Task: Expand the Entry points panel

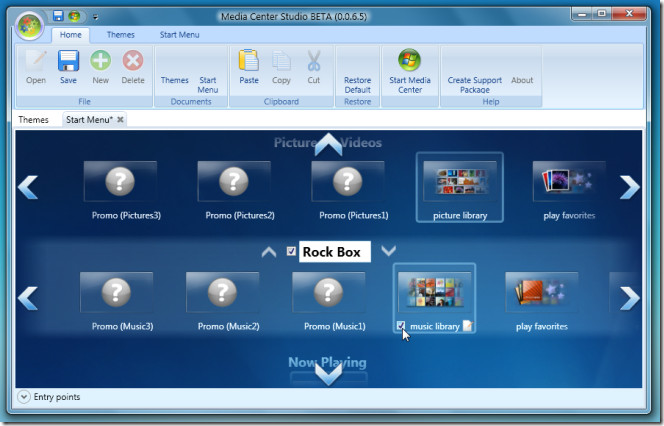Action: [x=24, y=397]
